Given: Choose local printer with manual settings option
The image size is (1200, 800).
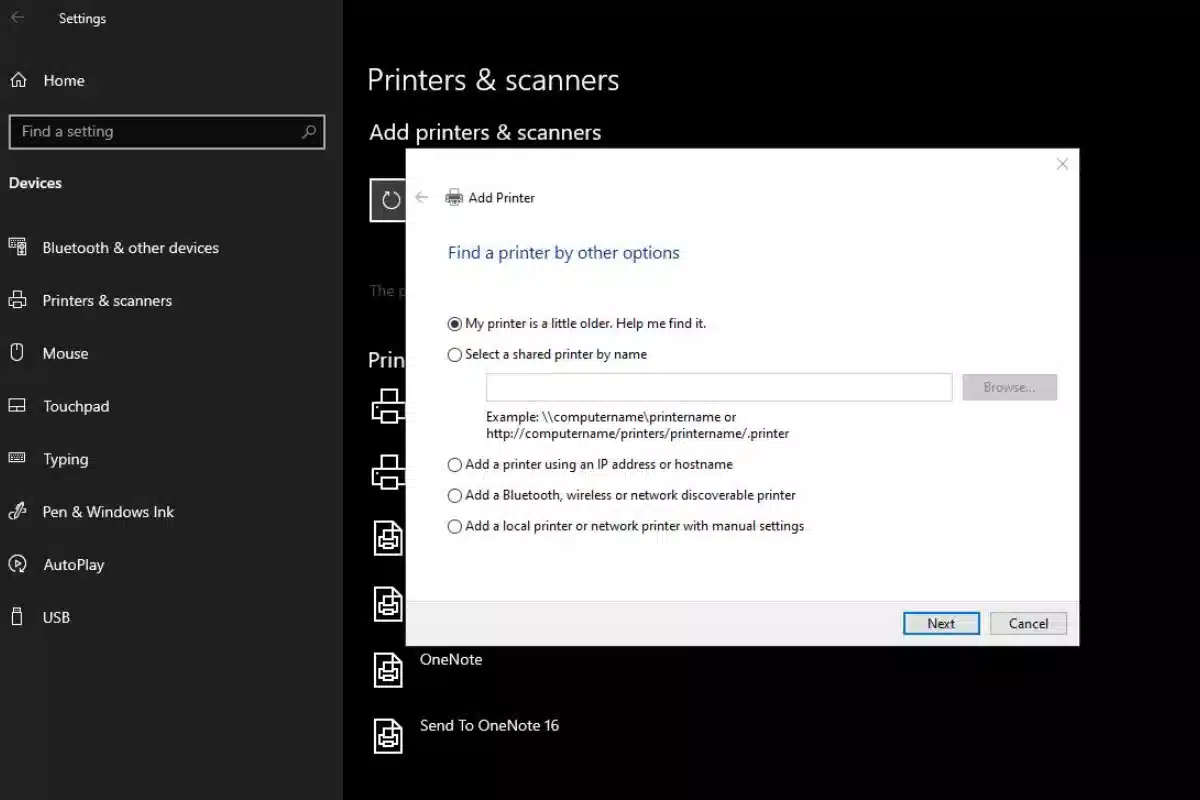Looking at the screenshot, I should tap(455, 527).
